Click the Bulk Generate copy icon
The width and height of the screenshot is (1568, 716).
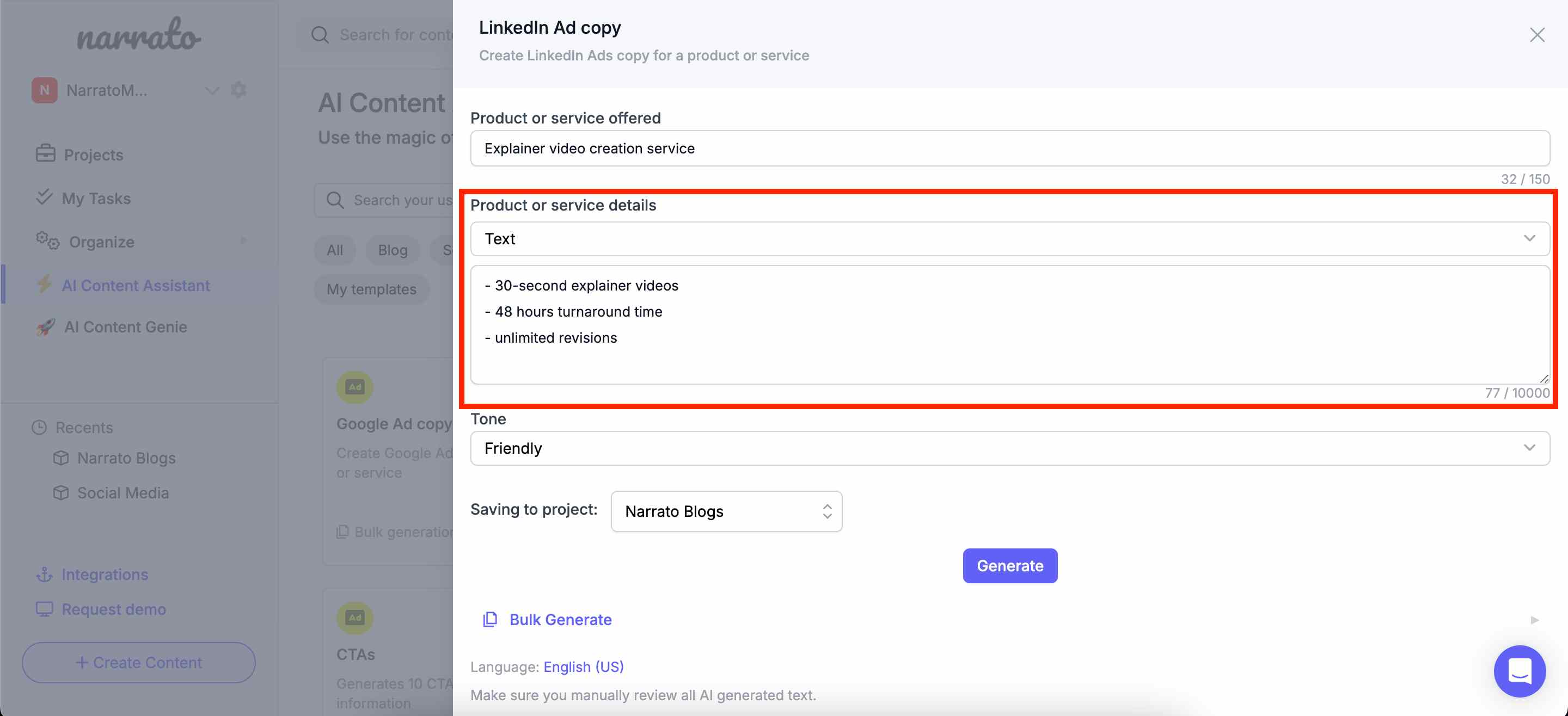tap(490, 619)
